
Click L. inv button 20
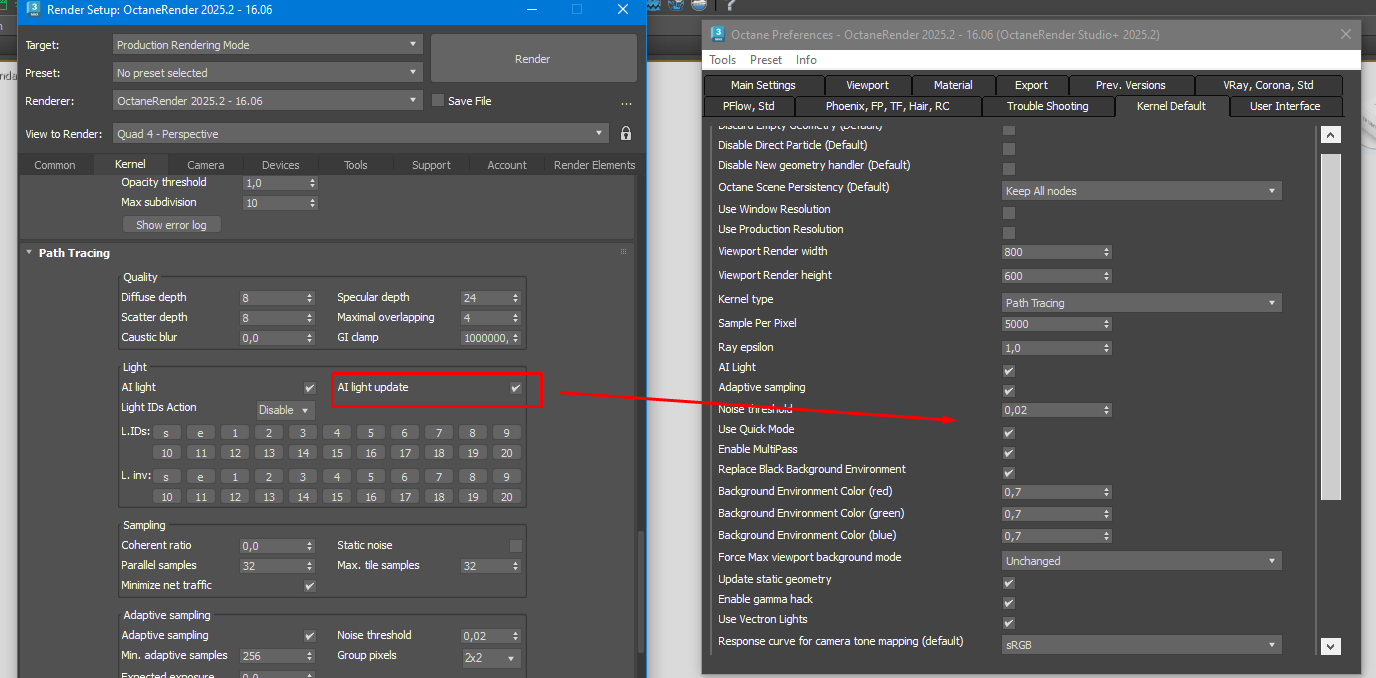(x=507, y=497)
